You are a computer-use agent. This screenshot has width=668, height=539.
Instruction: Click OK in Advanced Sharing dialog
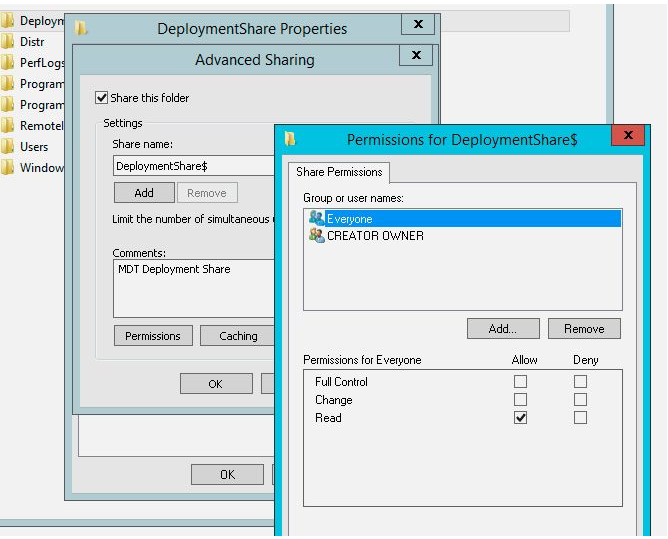pyautogui.click(x=216, y=383)
